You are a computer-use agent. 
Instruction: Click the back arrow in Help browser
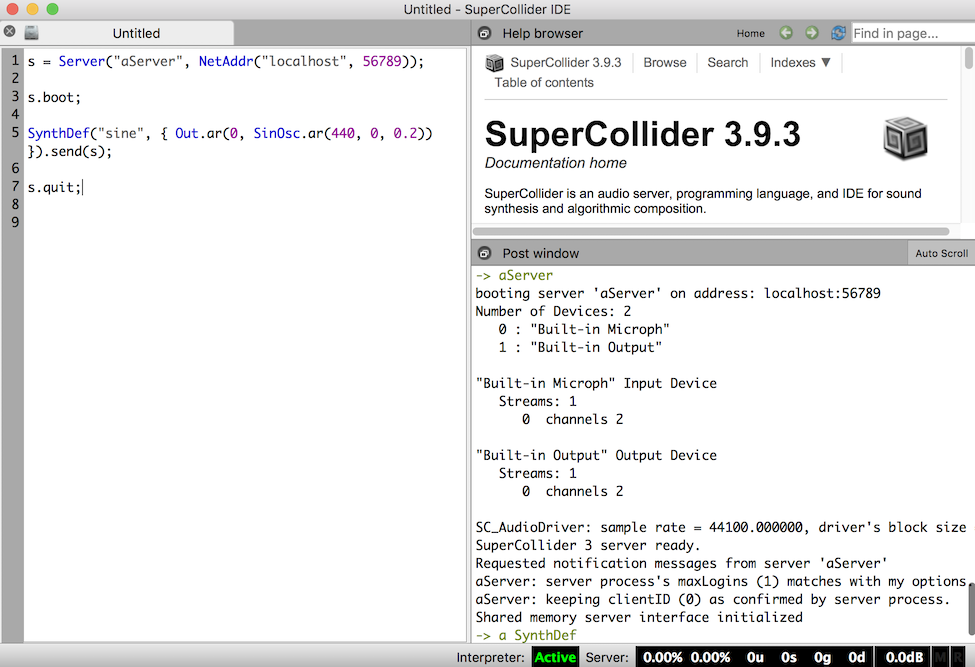point(786,33)
